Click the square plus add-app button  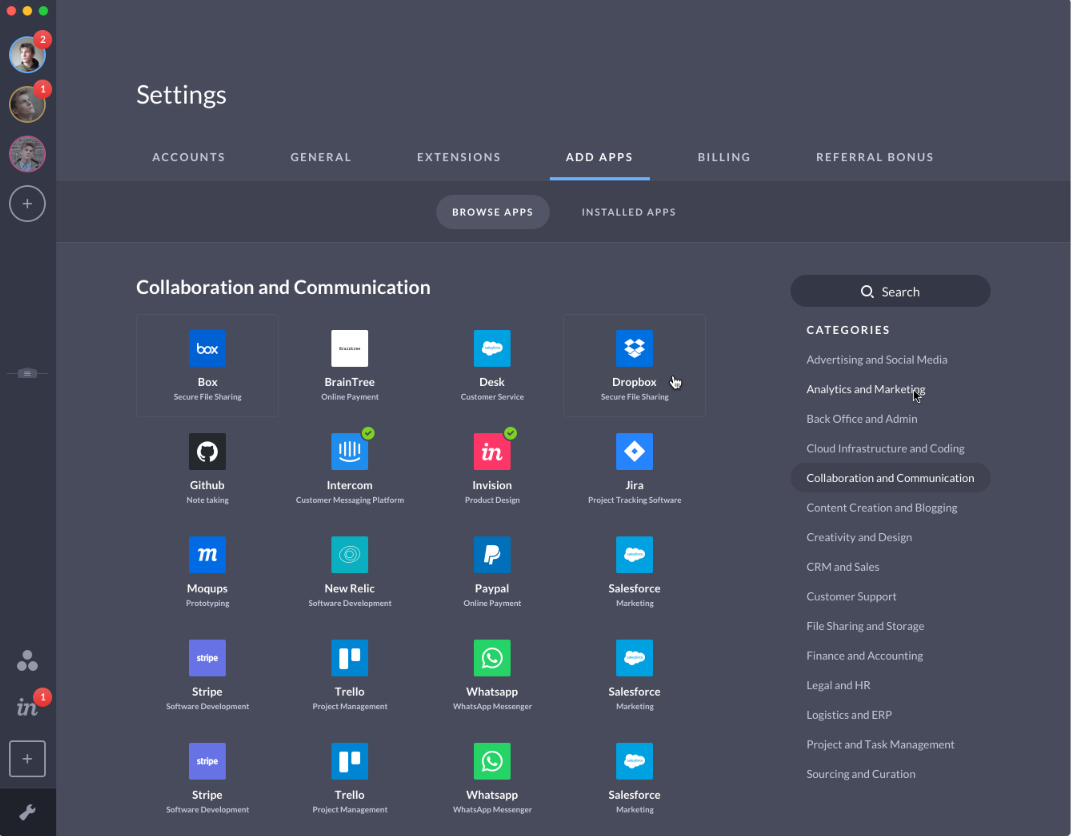point(27,759)
